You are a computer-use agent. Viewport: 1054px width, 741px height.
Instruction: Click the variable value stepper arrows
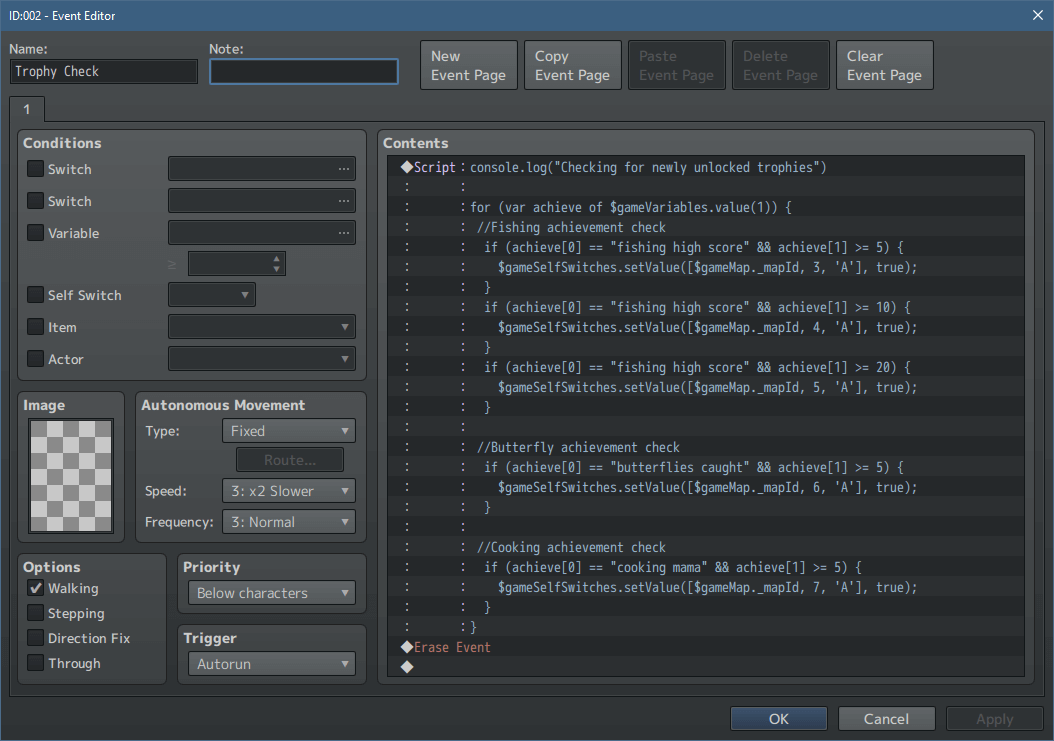point(276,264)
